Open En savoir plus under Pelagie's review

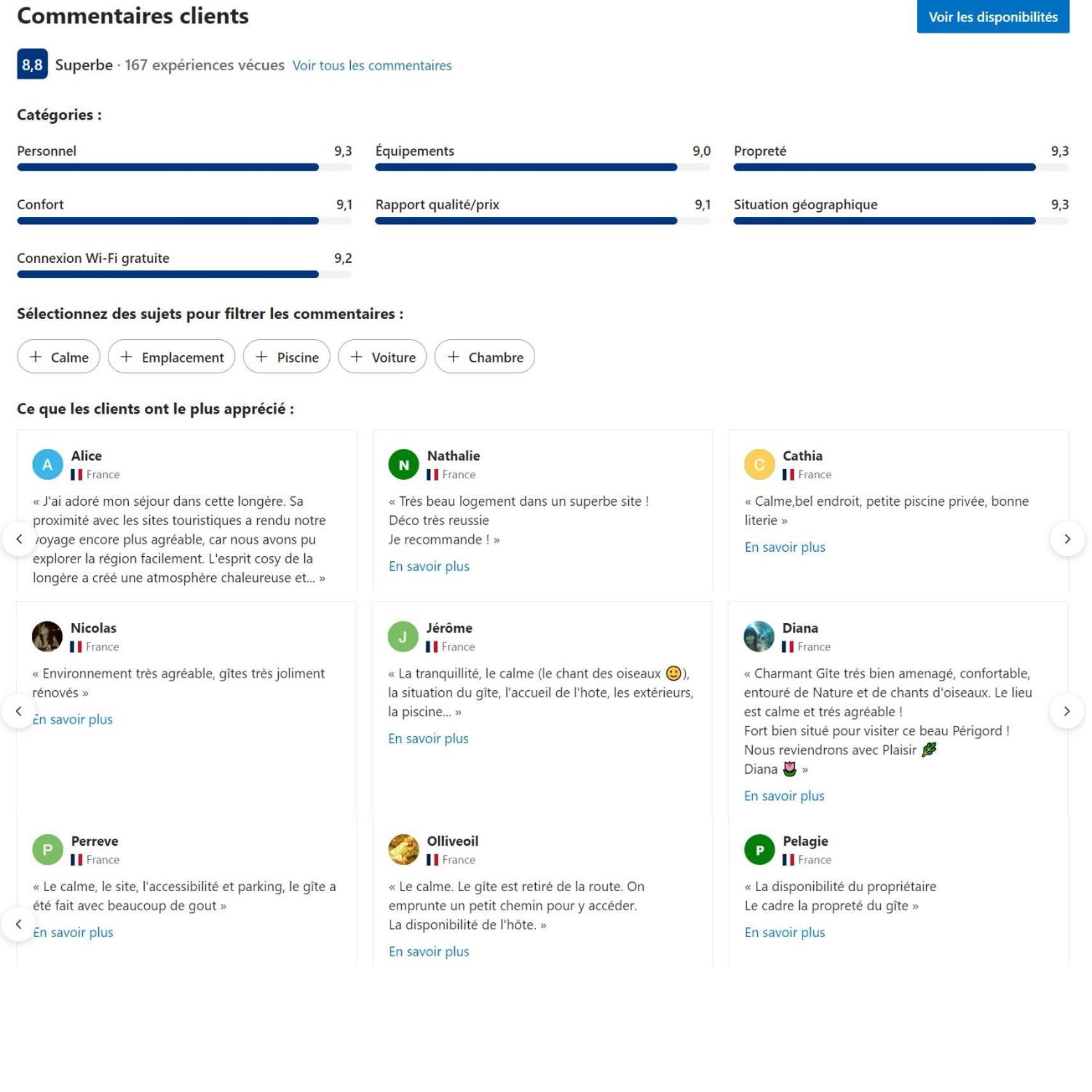785,932
